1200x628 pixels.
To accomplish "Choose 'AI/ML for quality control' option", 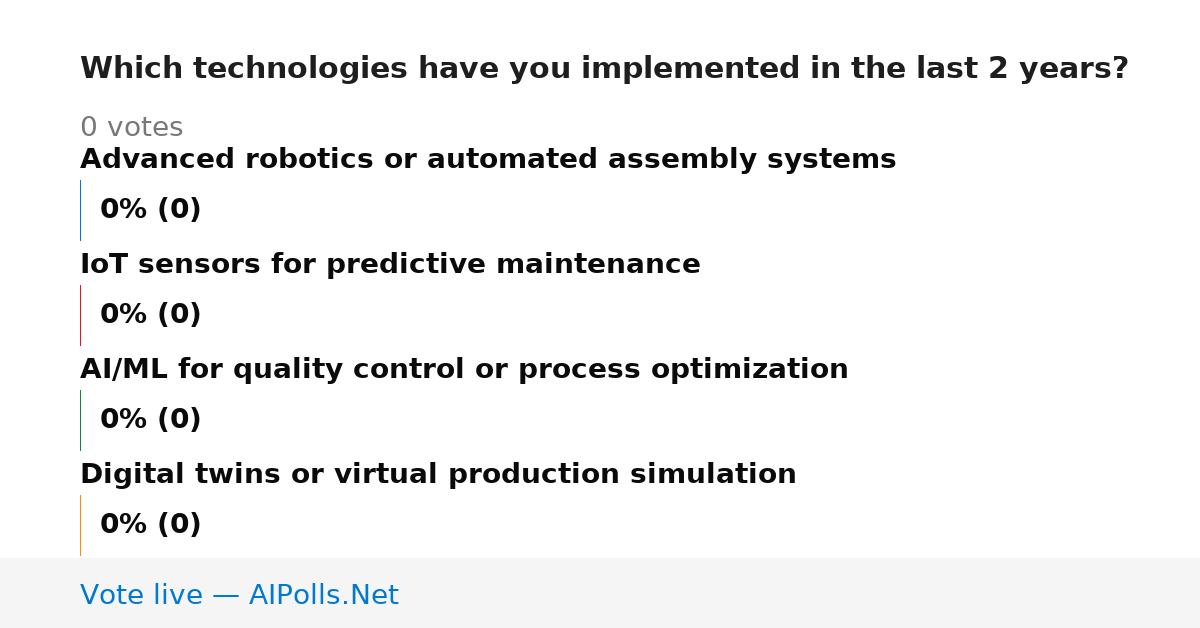I will pyautogui.click(x=464, y=370).
